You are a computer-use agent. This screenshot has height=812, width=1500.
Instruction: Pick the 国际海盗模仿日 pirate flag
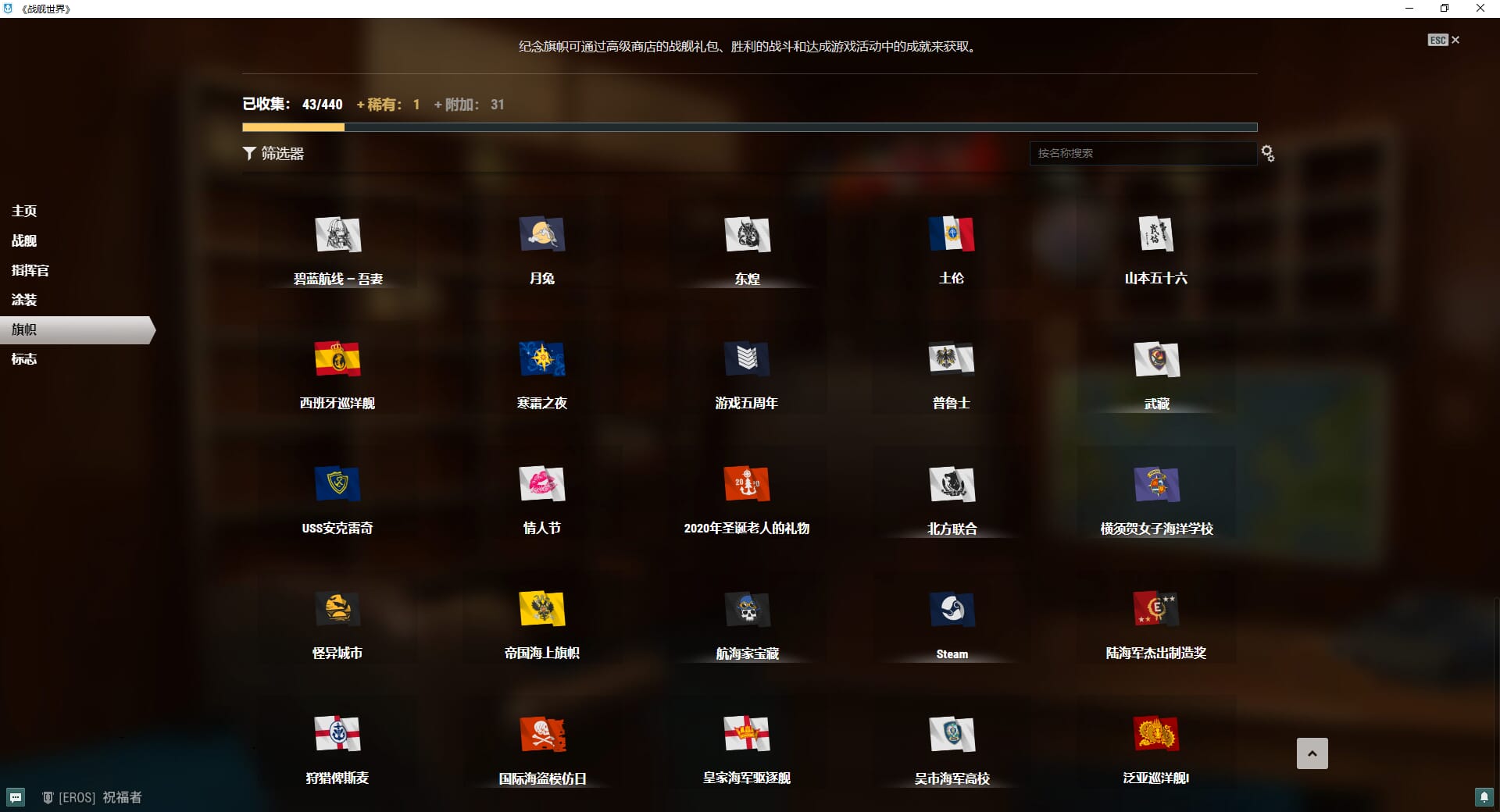[542, 734]
